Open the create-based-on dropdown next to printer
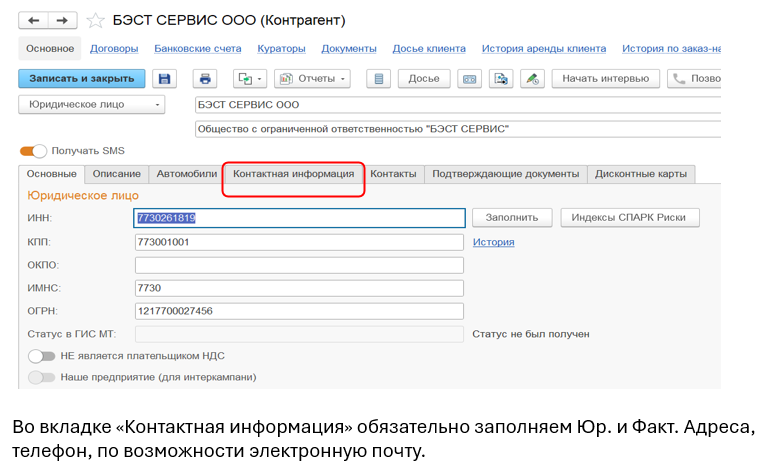Viewport: 782px width, 464px height. [x=249, y=78]
